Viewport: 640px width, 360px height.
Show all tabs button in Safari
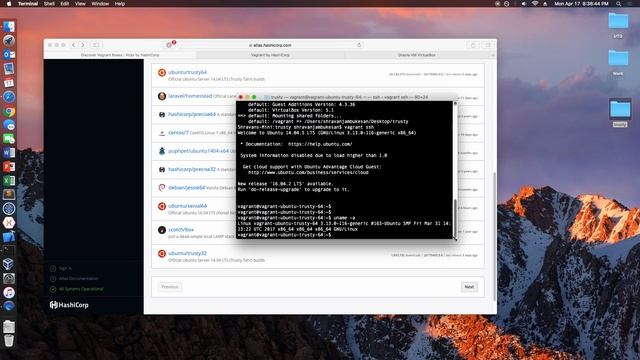pos(487,45)
